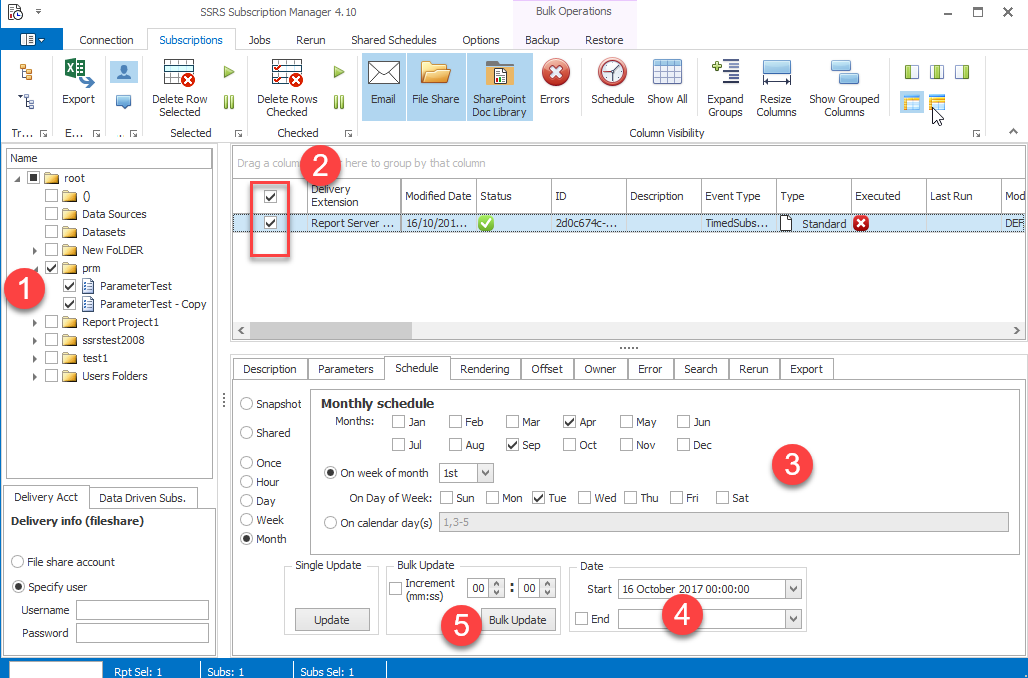
Task: Expand the Report Project1 tree node
Action: tap(35, 323)
